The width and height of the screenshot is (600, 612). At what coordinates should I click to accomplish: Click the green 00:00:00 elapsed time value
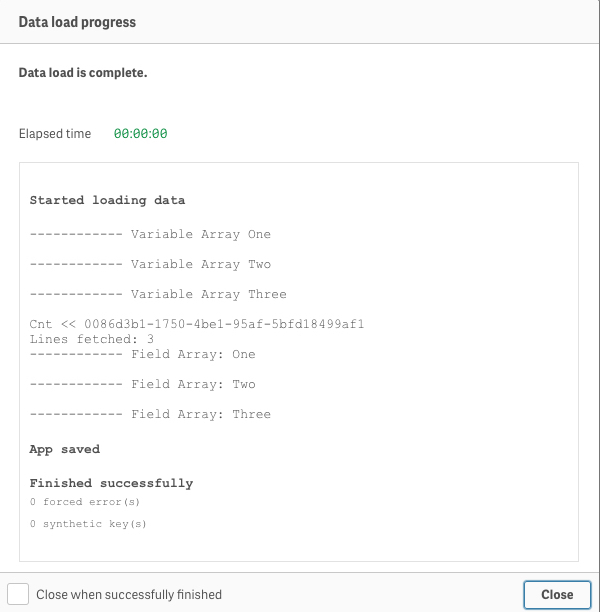141,133
